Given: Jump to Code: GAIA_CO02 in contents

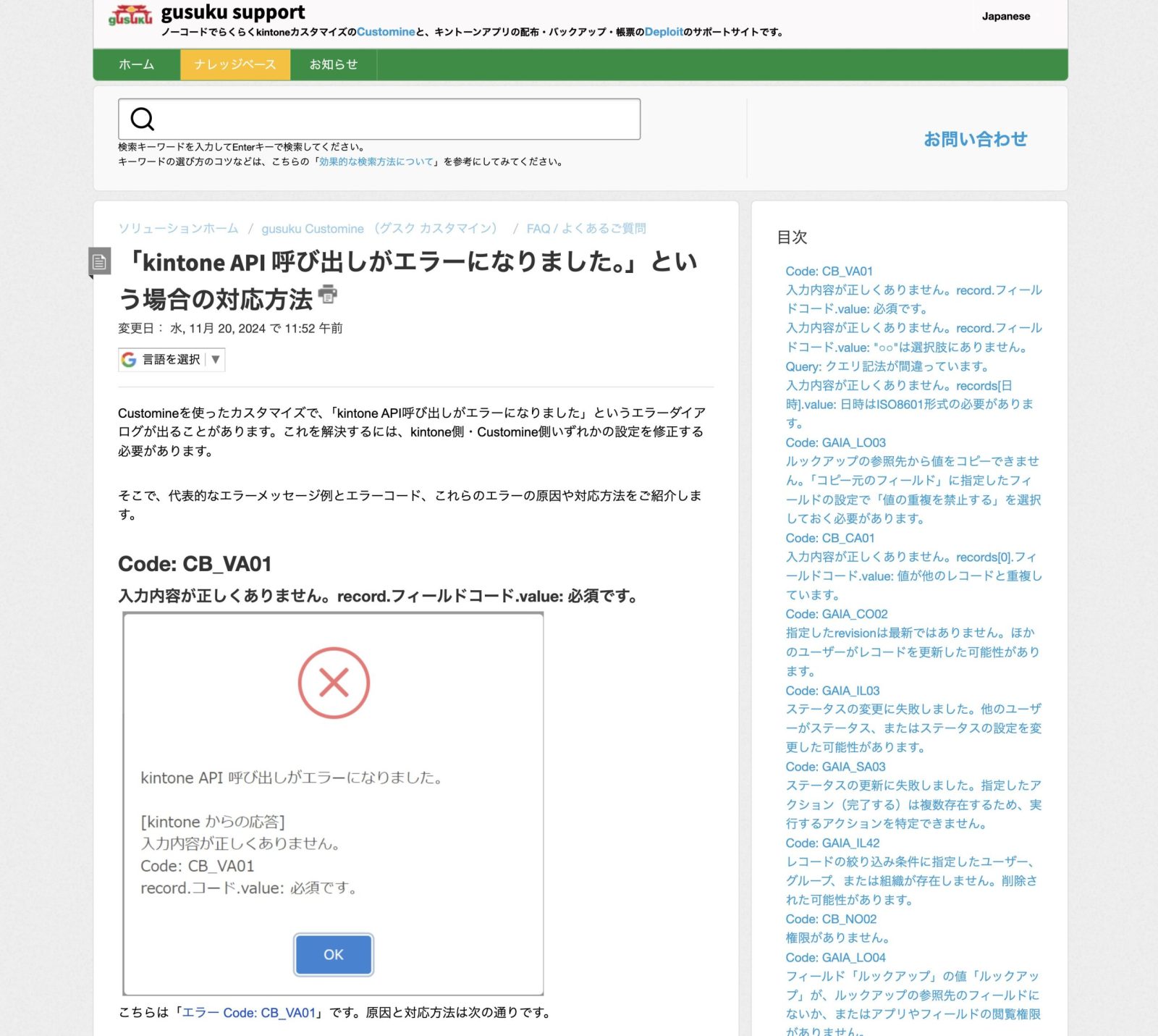Looking at the screenshot, I should pos(837,614).
